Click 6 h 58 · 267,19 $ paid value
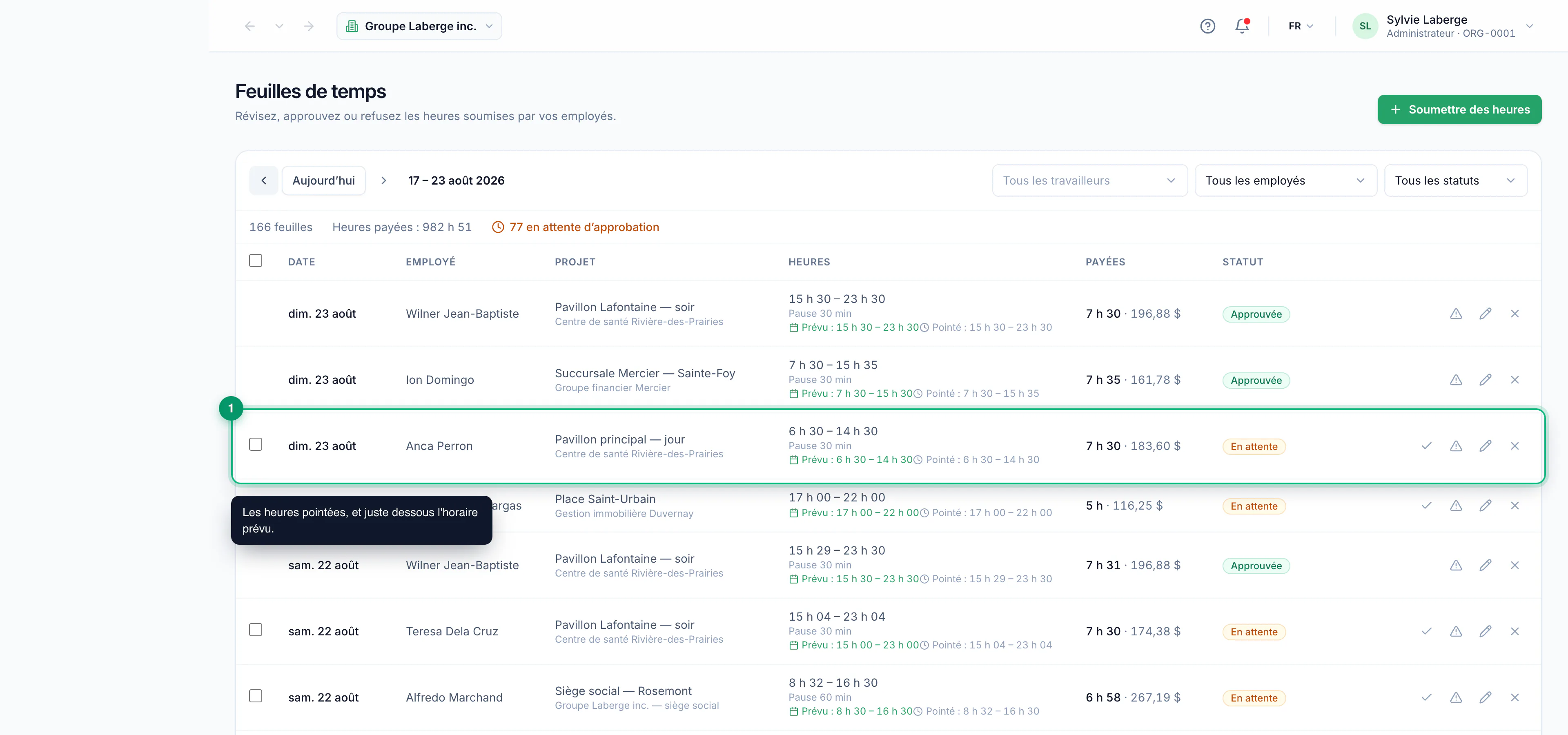The image size is (1568, 735). tap(1133, 698)
